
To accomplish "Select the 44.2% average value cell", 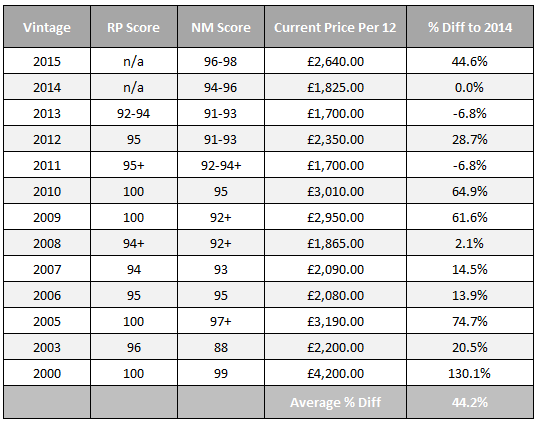I will tap(470, 402).
